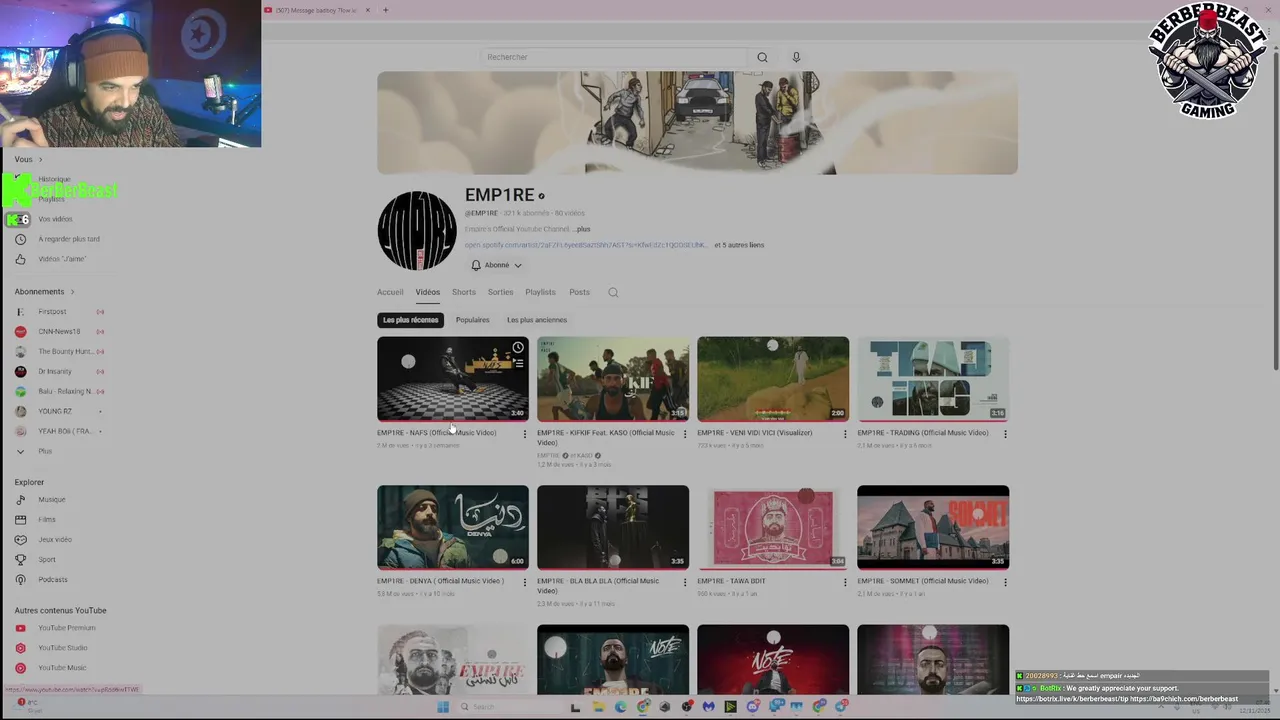
Task: Open the EMP1RE - NAFS video thumbnail
Action: (x=453, y=379)
